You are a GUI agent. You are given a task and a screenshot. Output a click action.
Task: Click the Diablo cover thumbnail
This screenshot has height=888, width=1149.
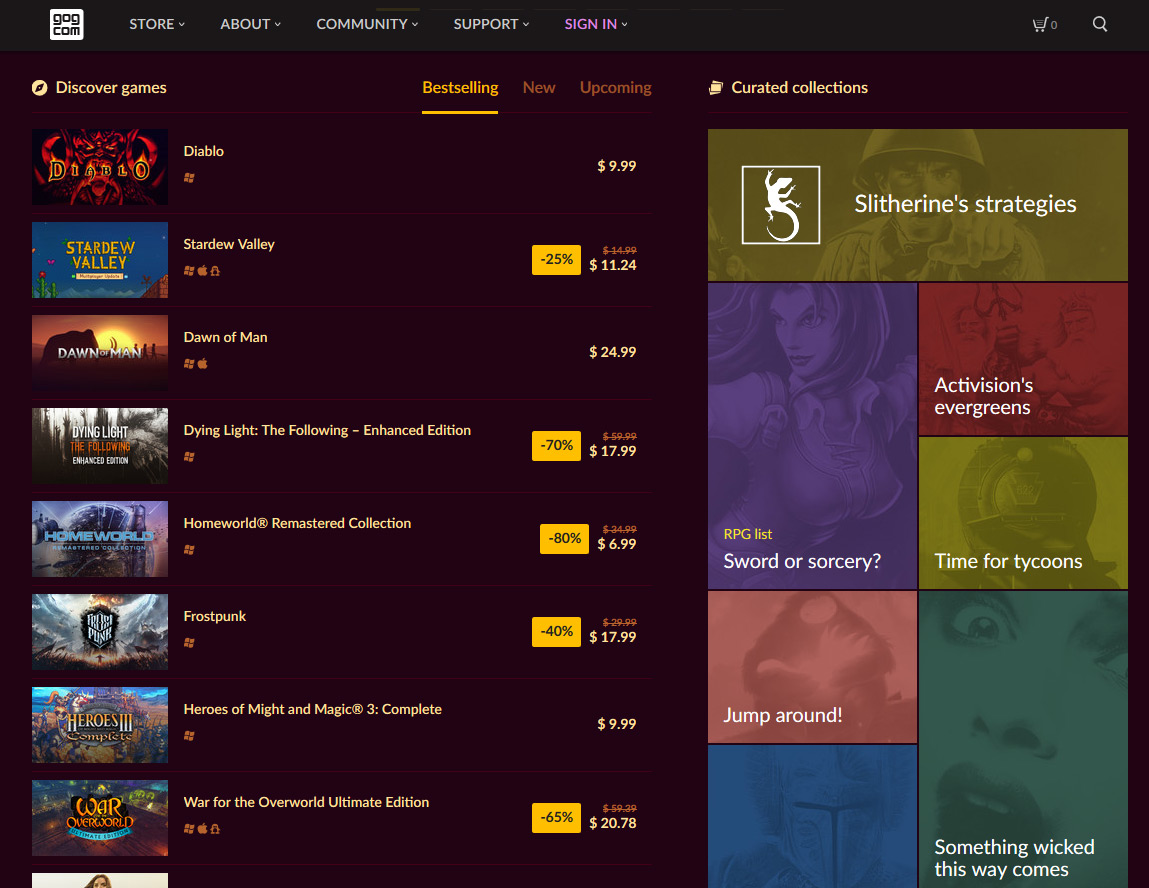tap(100, 167)
